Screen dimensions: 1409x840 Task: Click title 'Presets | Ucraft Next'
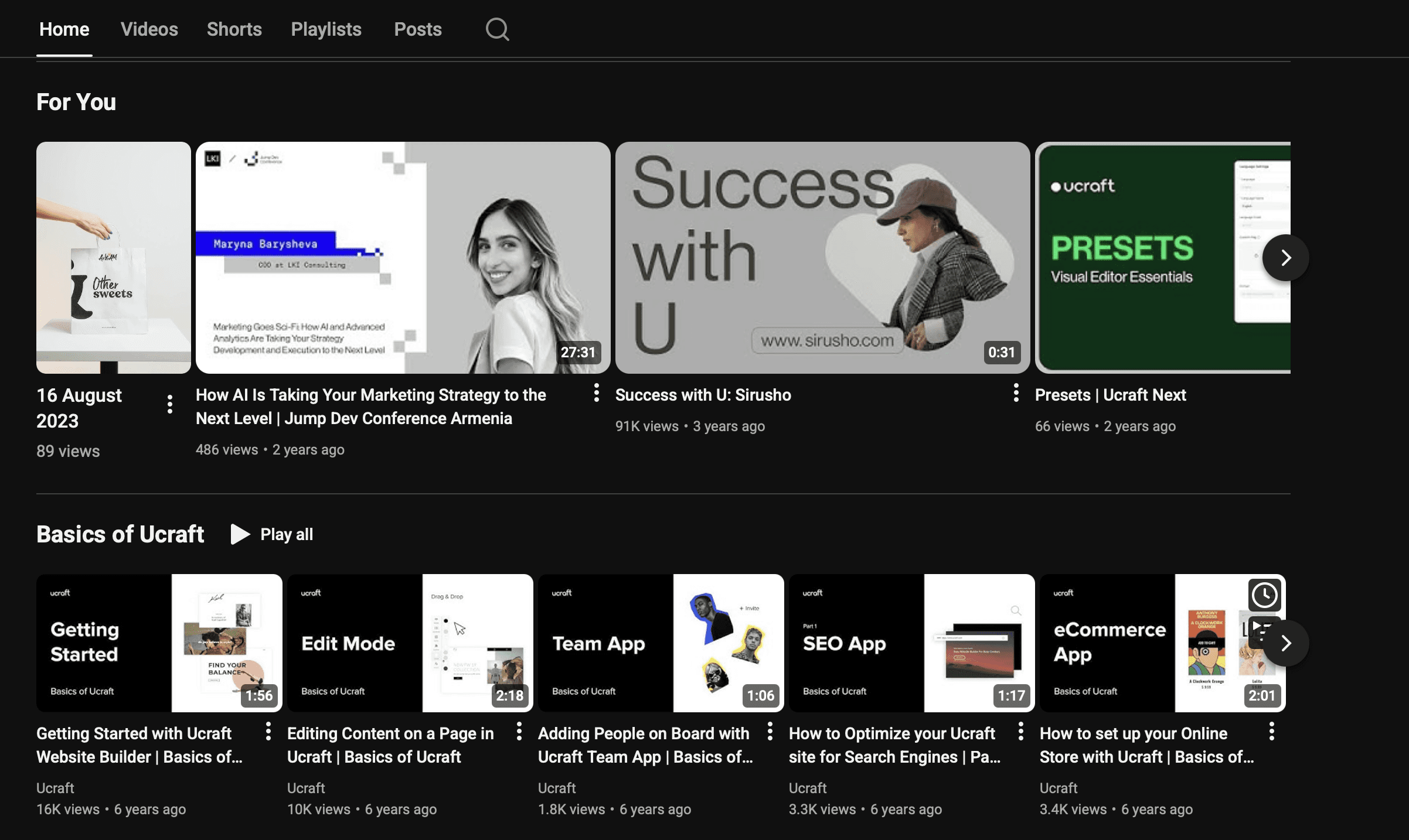tap(1111, 395)
